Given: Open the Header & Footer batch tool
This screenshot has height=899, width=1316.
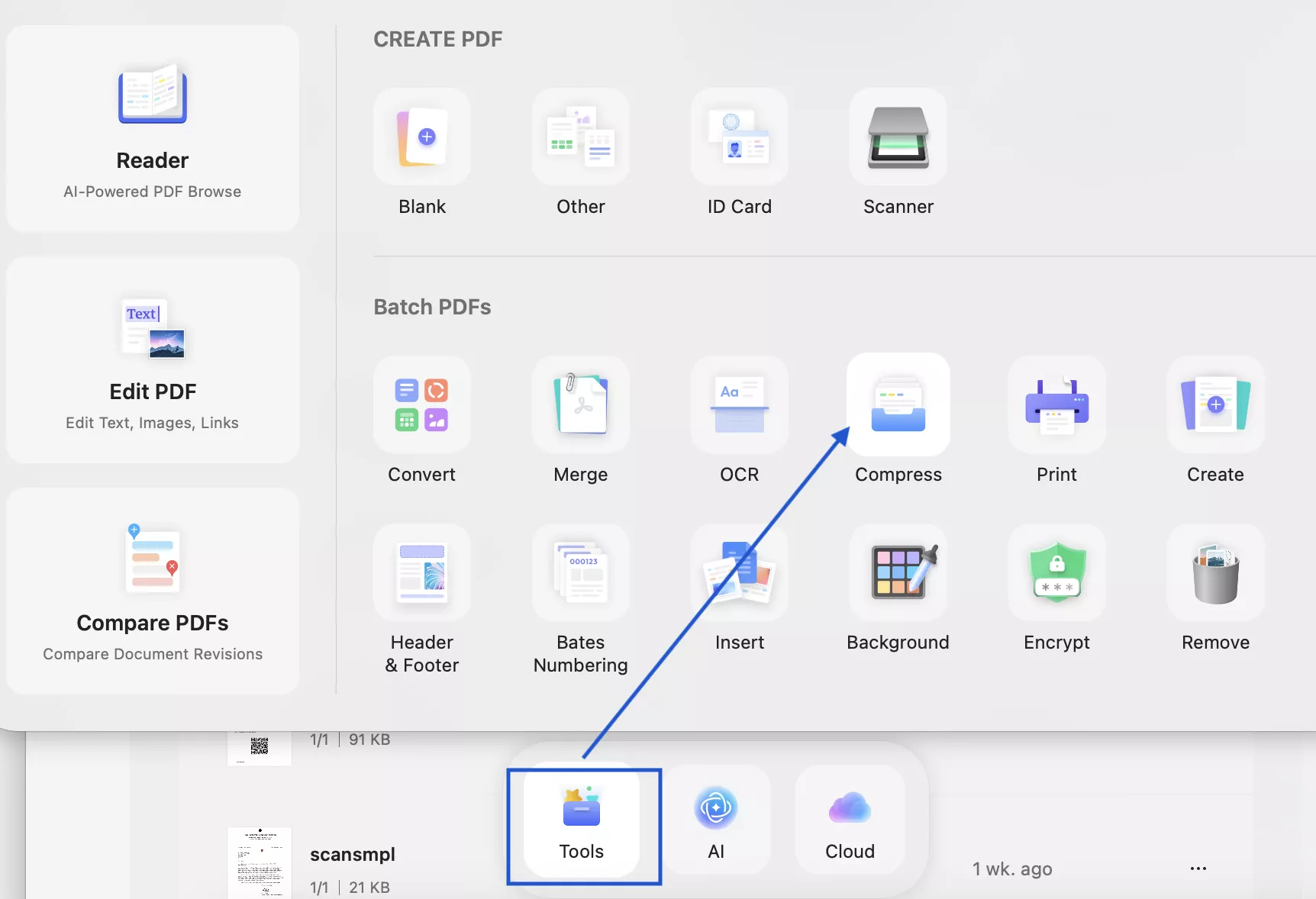Looking at the screenshot, I should 422,572.
